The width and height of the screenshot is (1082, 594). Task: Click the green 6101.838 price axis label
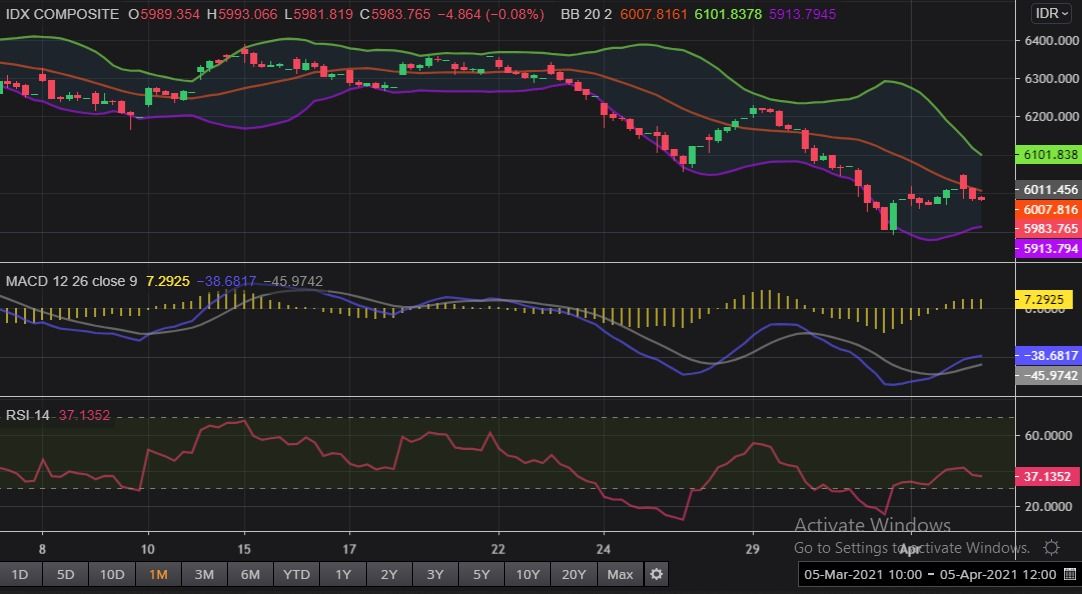coord(1046,155)
